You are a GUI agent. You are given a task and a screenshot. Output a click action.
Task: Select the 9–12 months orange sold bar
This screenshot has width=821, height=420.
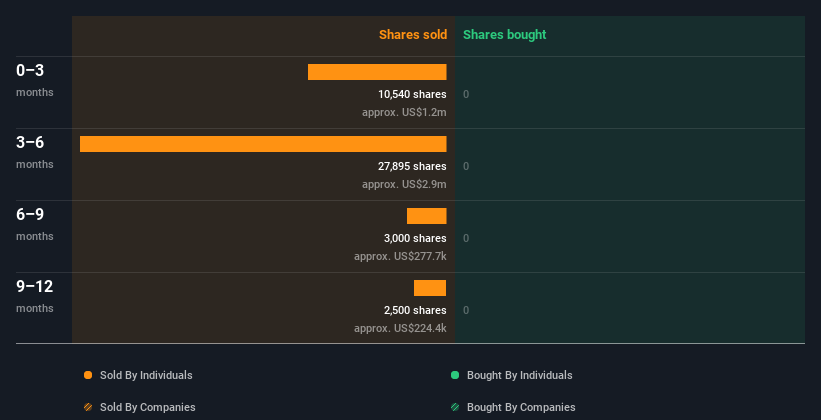tap(430, 288)
